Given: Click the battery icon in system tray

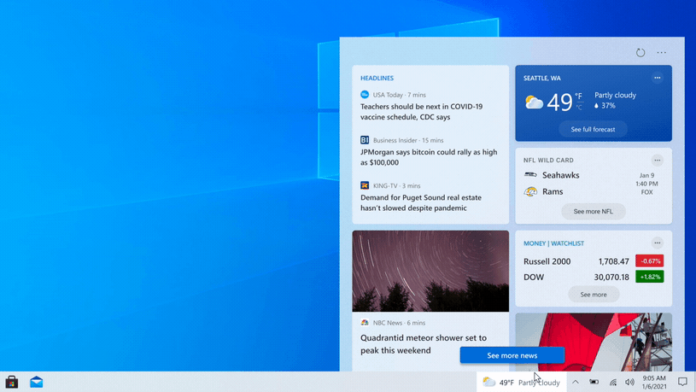Looking at the screenshot, I should point(594,382).
